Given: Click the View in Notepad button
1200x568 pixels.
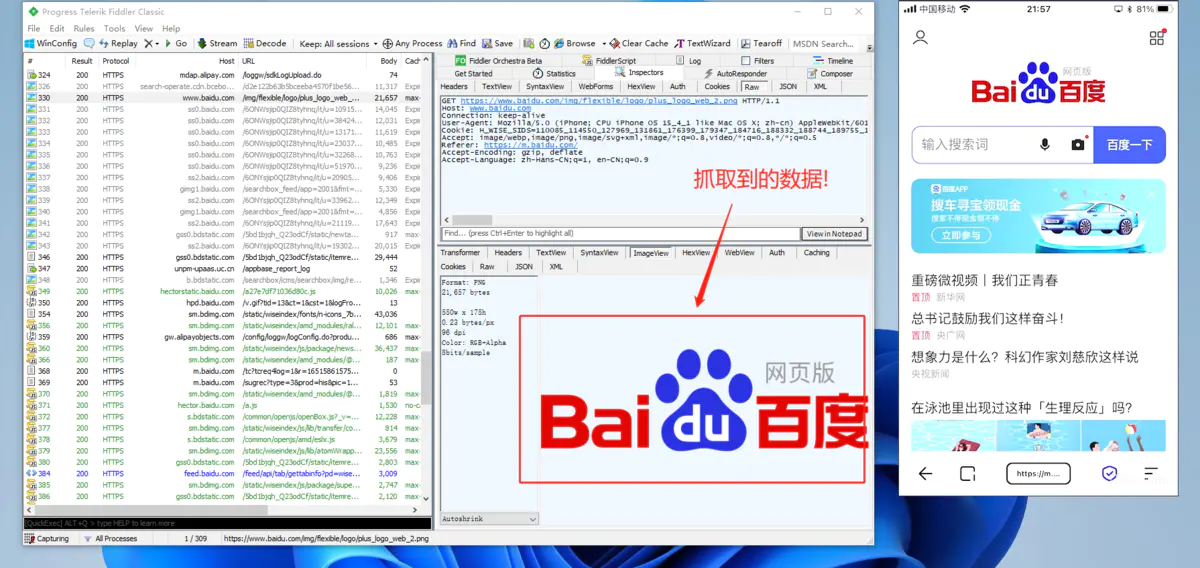Looking at the screenshot, I should click(x=833, y=234).
